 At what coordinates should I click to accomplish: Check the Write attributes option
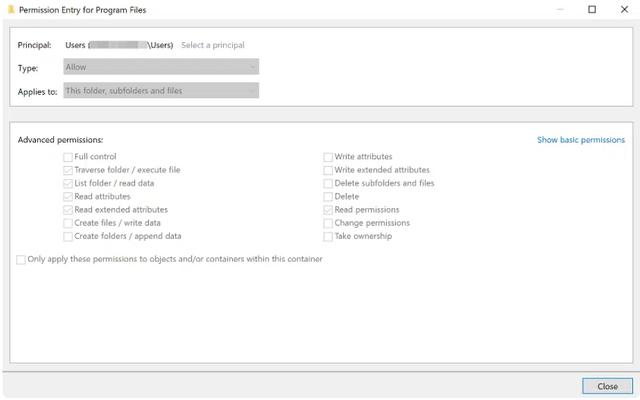[x=328, y=157]
